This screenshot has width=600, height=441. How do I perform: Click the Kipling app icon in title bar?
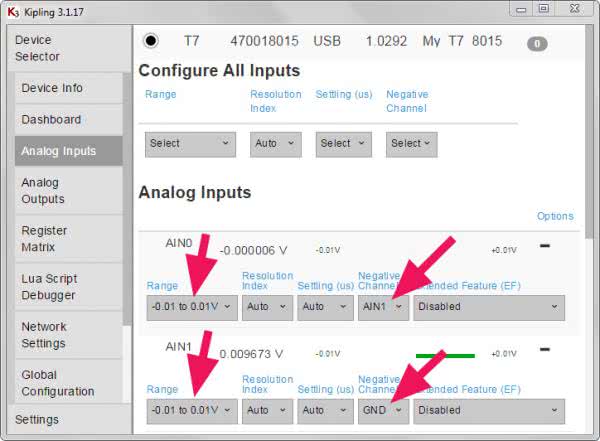12,9
